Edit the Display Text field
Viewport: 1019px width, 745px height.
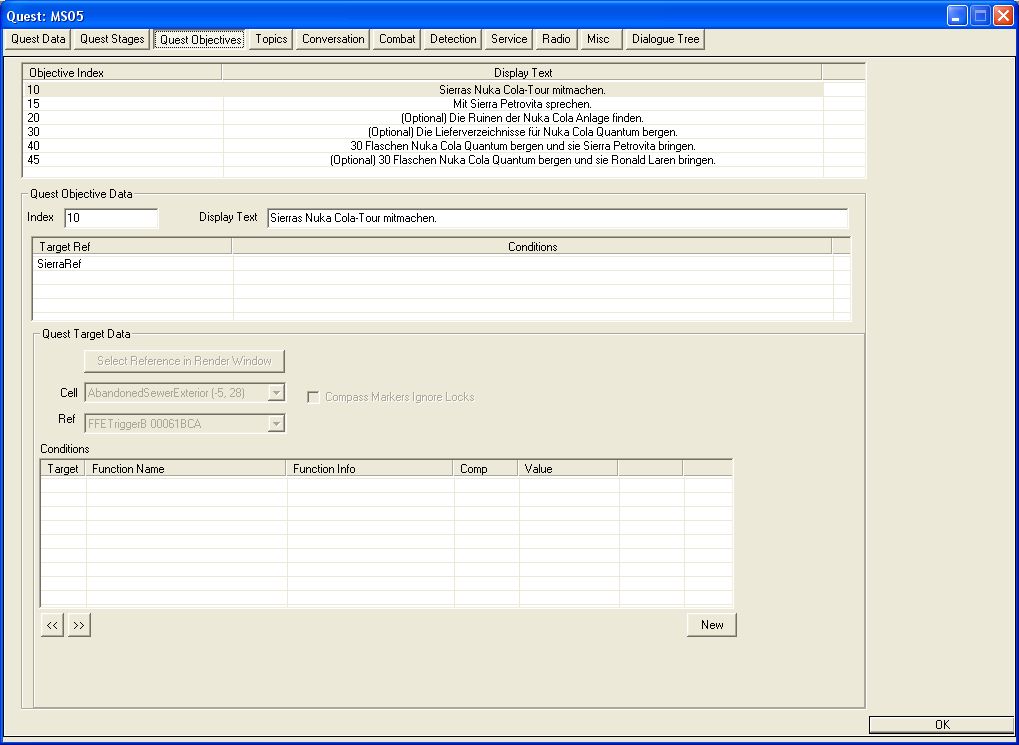coord(558,218)
